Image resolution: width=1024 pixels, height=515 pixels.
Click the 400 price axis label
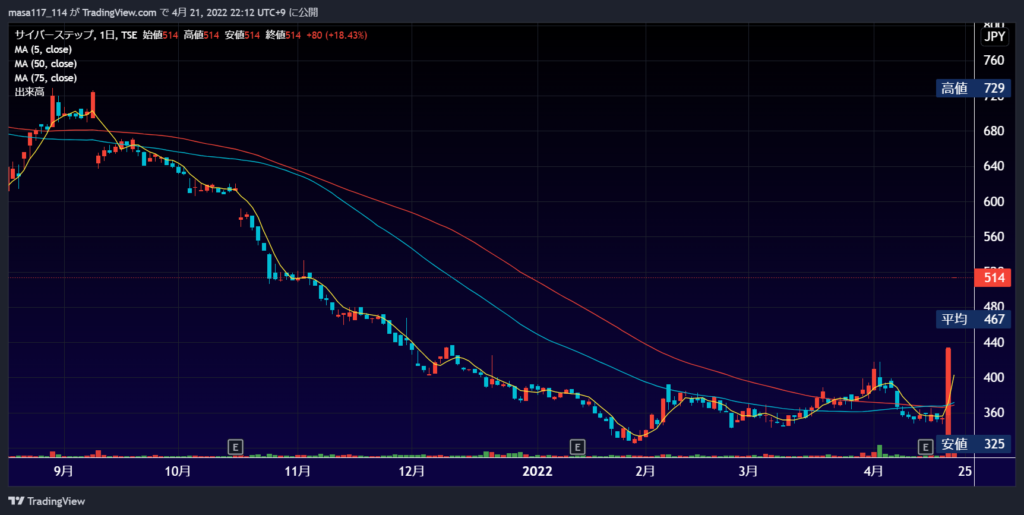pyautogui.click(x=993, y=377)
